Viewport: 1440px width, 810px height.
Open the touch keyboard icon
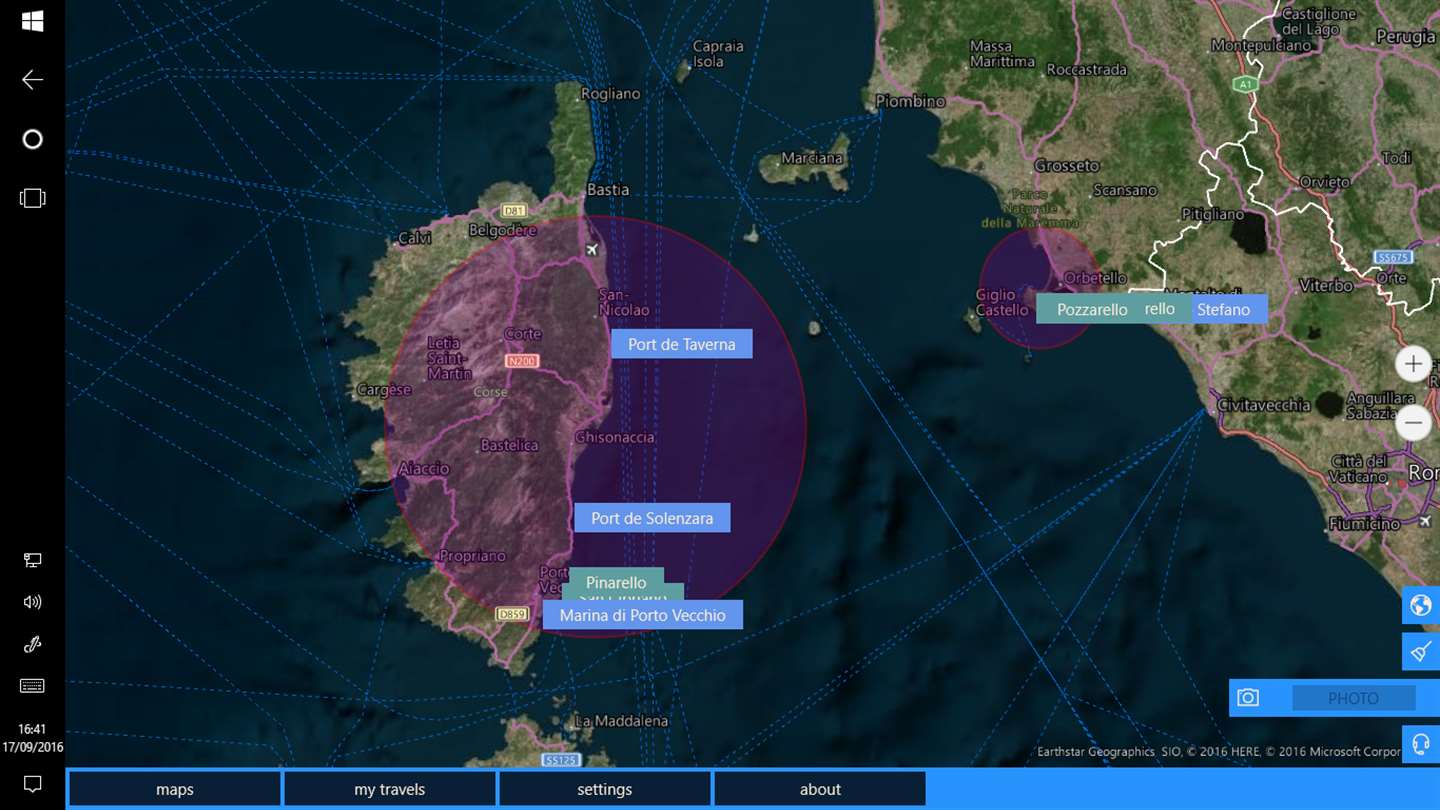32,686
